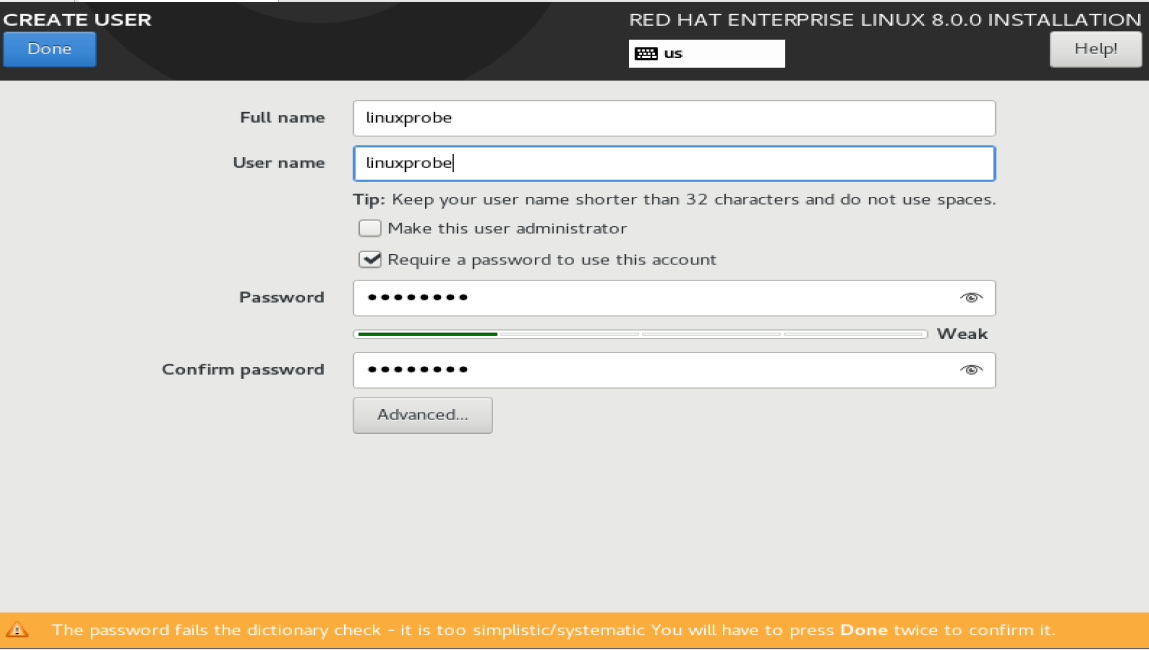The height and width of the screenshot is (650, 1149).
Task: Toggle Require a password to use this account
Action: (370, 259)
